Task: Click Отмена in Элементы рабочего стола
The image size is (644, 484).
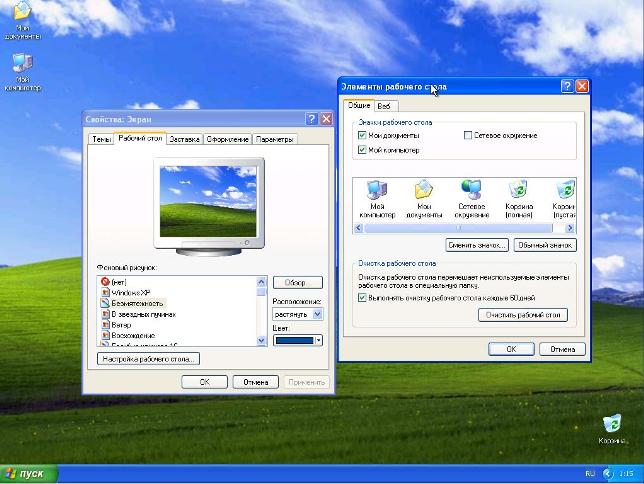Action: coord(562,349)
